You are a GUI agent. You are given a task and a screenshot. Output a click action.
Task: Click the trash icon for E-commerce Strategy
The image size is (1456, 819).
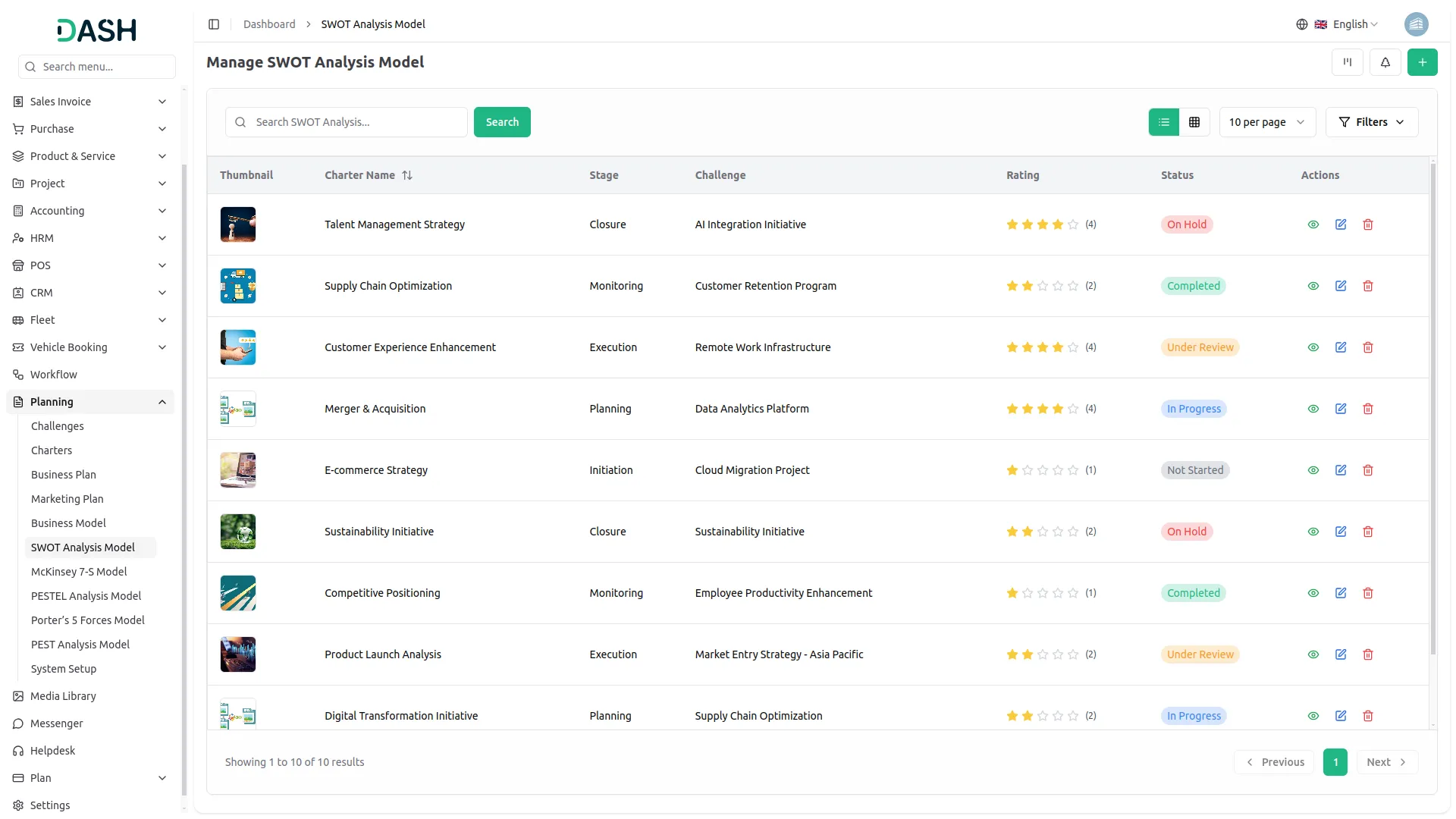coord(1368,470)
